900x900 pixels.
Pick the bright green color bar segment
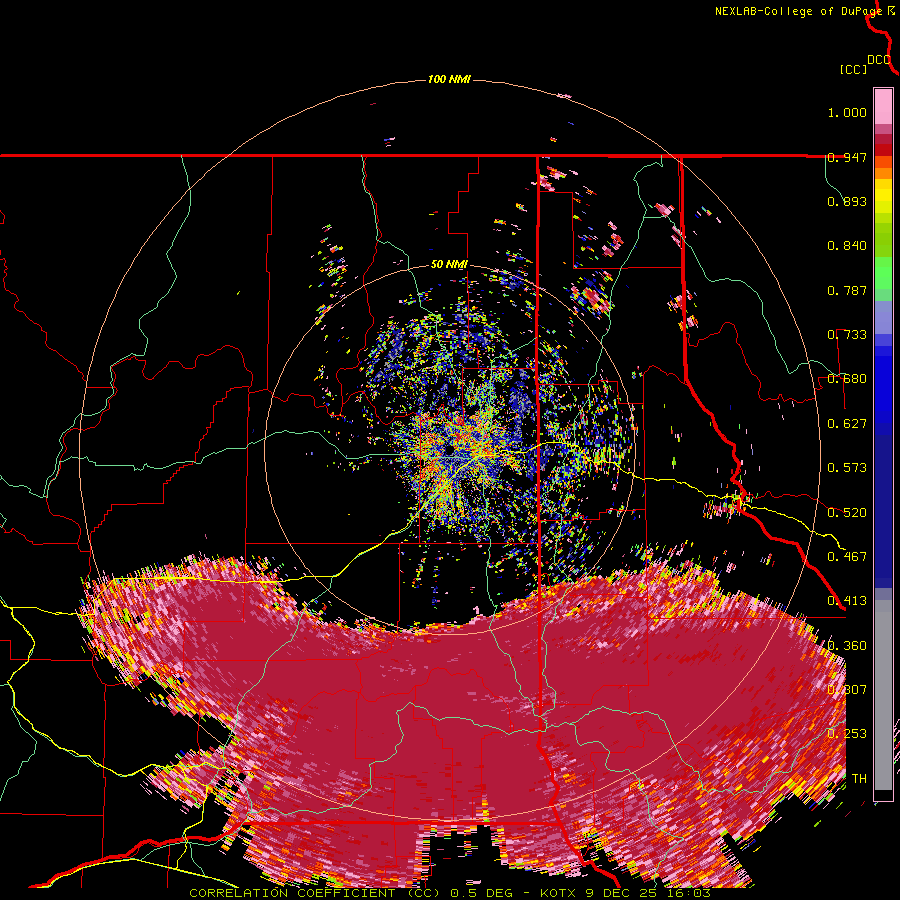coord(883,272)
